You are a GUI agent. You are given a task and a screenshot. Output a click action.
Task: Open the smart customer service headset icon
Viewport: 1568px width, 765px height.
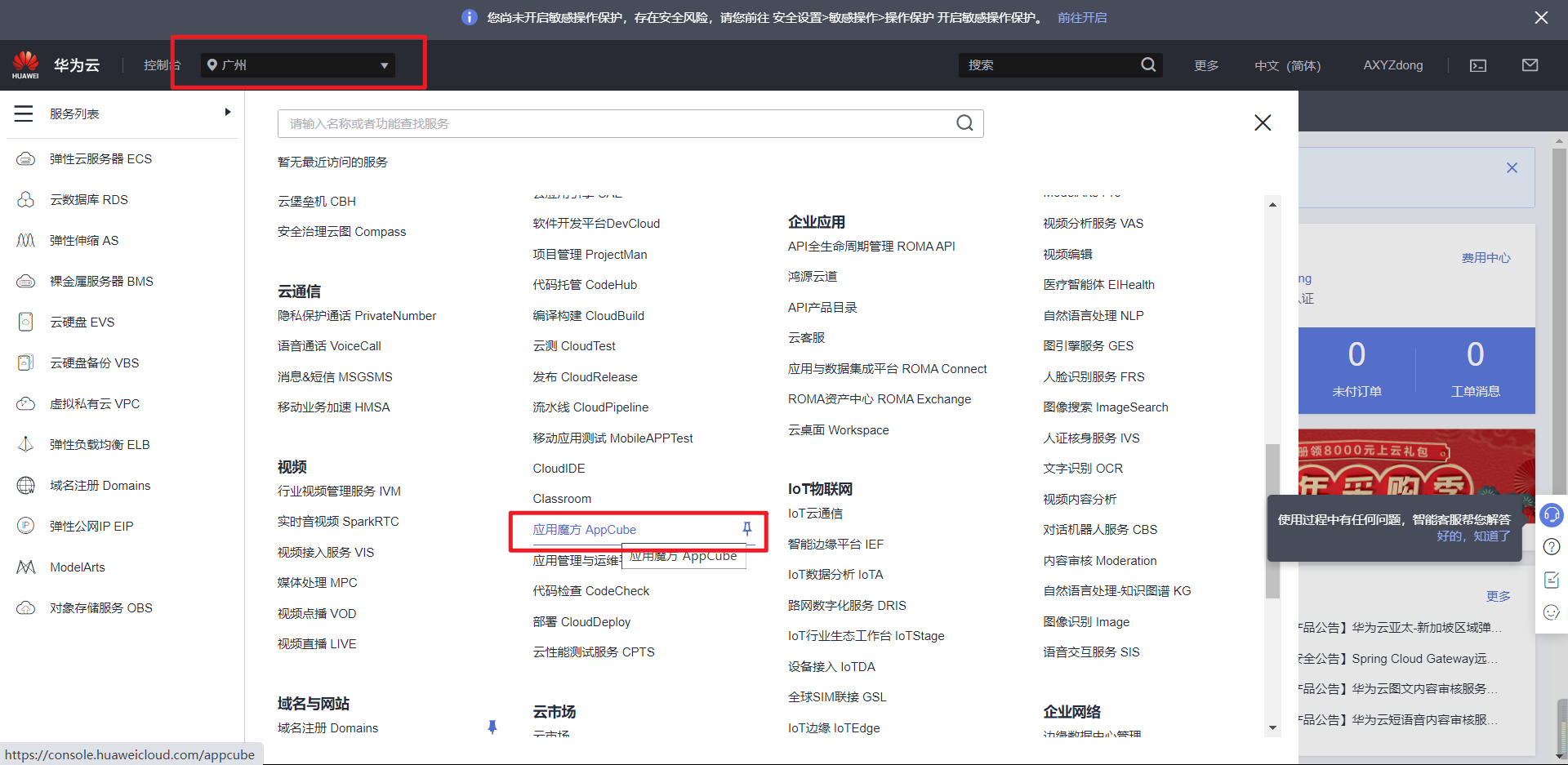click(x=1552, y=515)
